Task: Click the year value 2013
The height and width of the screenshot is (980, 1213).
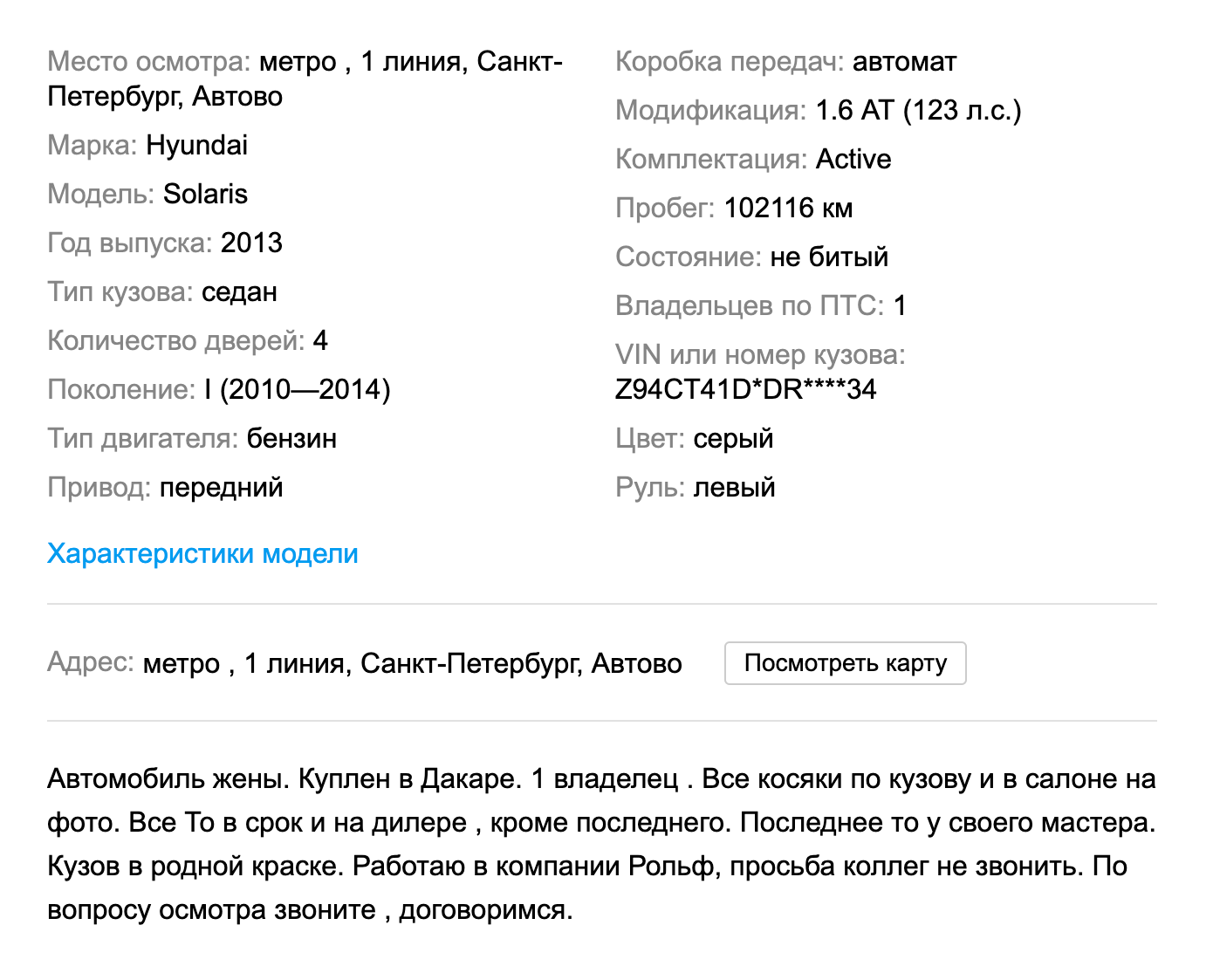Action: pyautogui.click(x=251, y=243)
